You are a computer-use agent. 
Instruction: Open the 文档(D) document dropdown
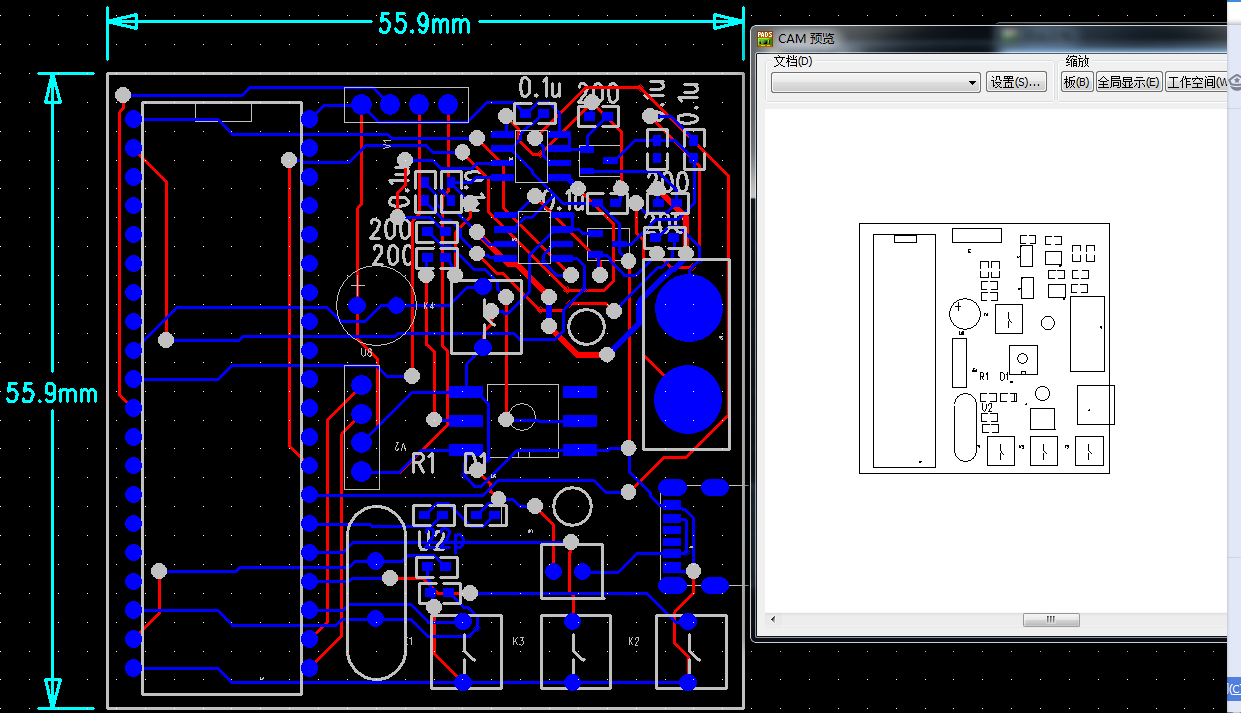tap(875, 83)
